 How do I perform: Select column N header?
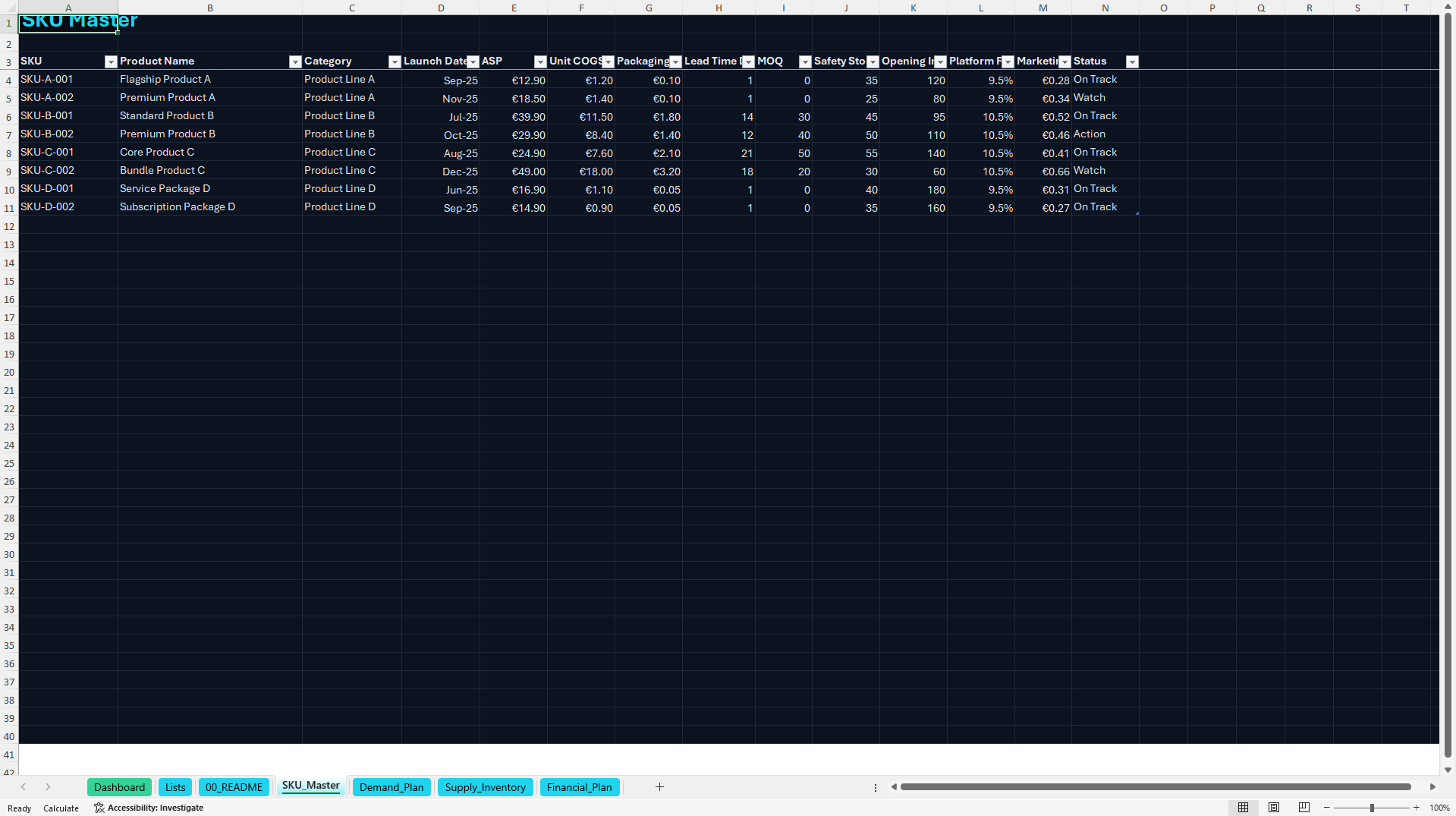[1105, 8]
